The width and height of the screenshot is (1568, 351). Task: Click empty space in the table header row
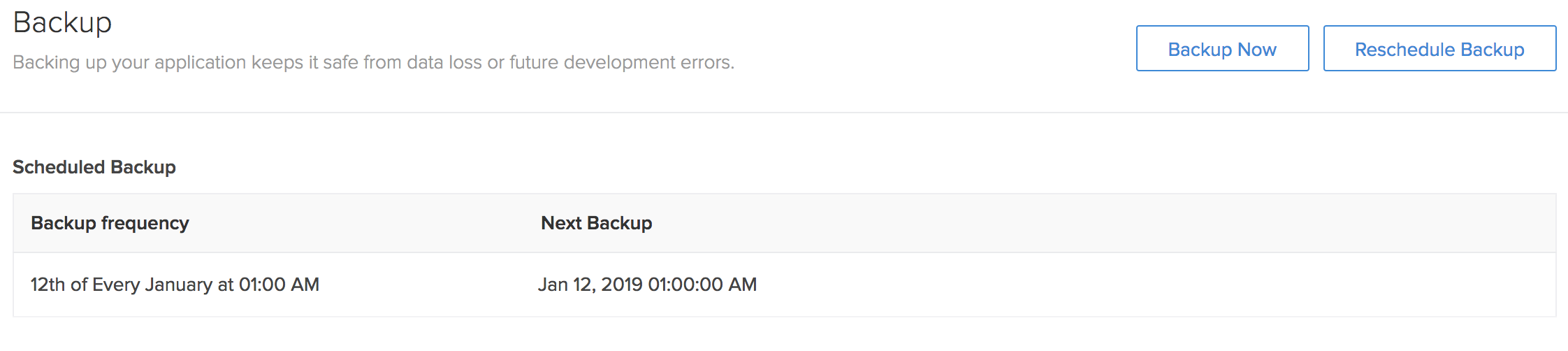(1104, 223)
